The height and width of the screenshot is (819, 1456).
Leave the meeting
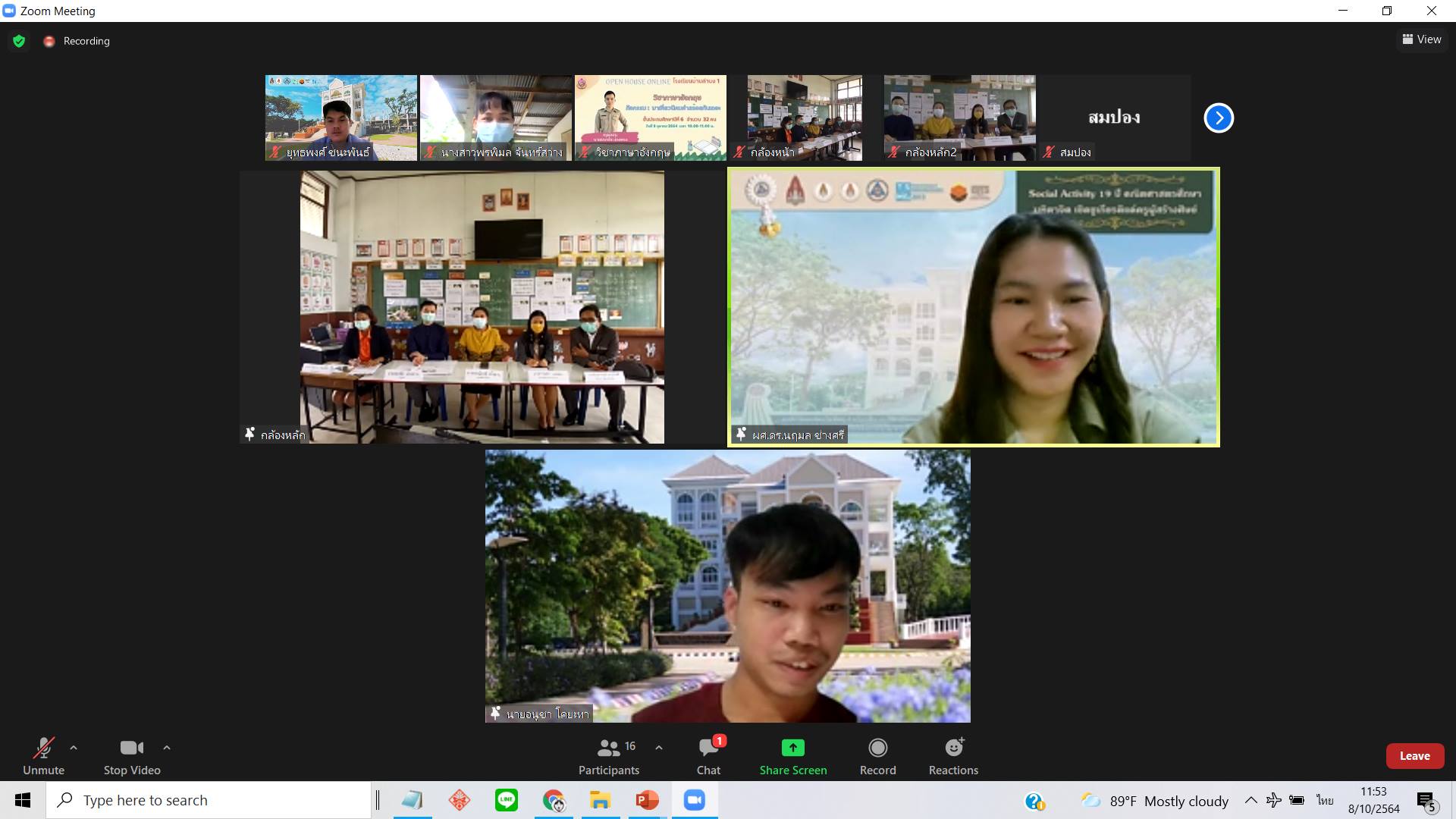tap(1414, 755)
